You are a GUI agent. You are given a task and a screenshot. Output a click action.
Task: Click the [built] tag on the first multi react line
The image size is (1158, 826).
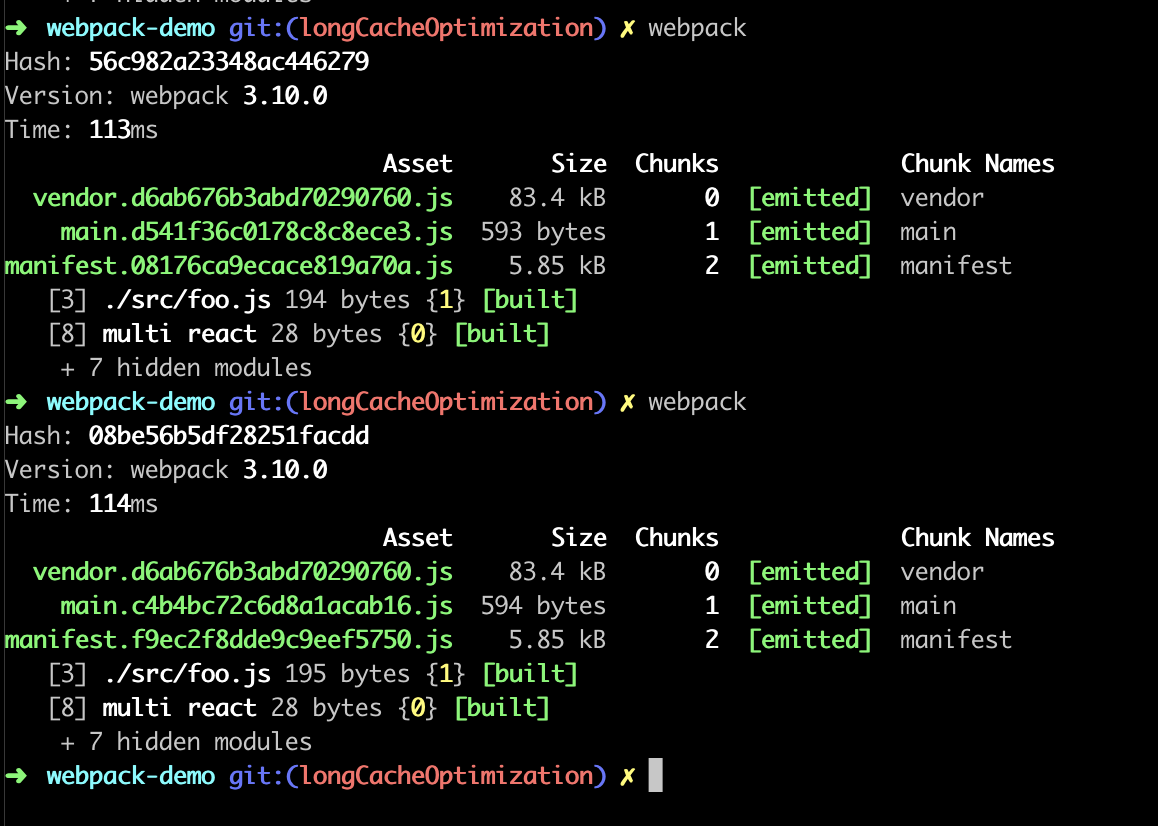click(x=502, y=334)
